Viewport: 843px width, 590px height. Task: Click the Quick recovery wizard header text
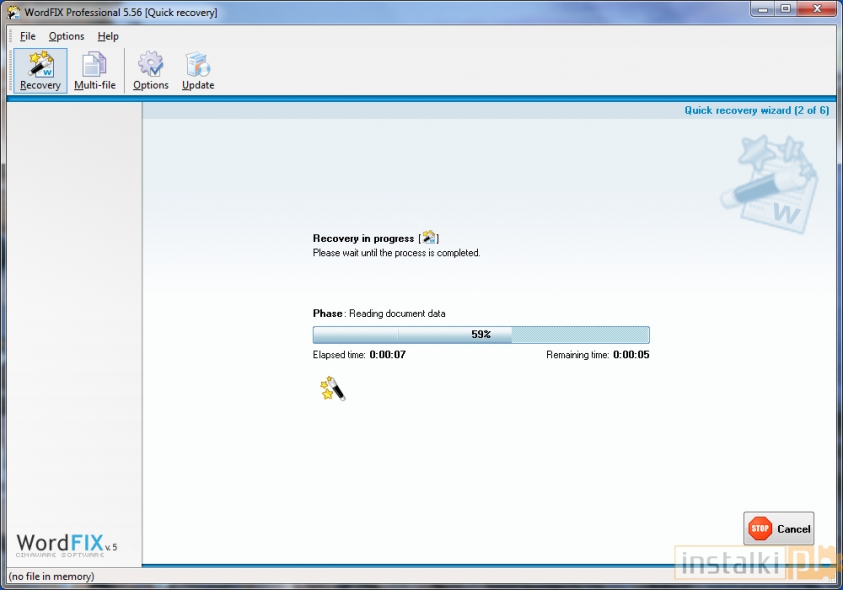click(x=756, y=110)
